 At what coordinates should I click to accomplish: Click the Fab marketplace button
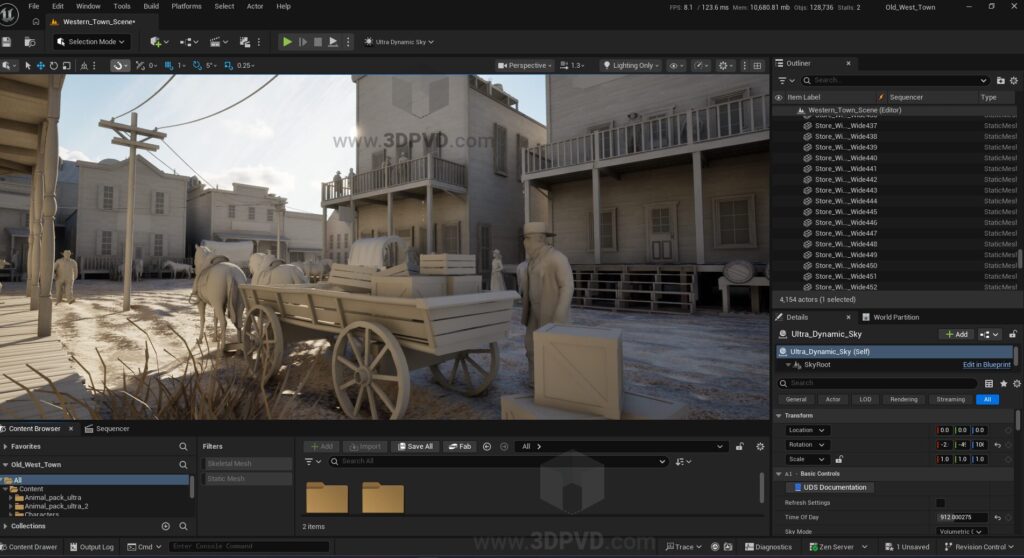tap(460, 447)
